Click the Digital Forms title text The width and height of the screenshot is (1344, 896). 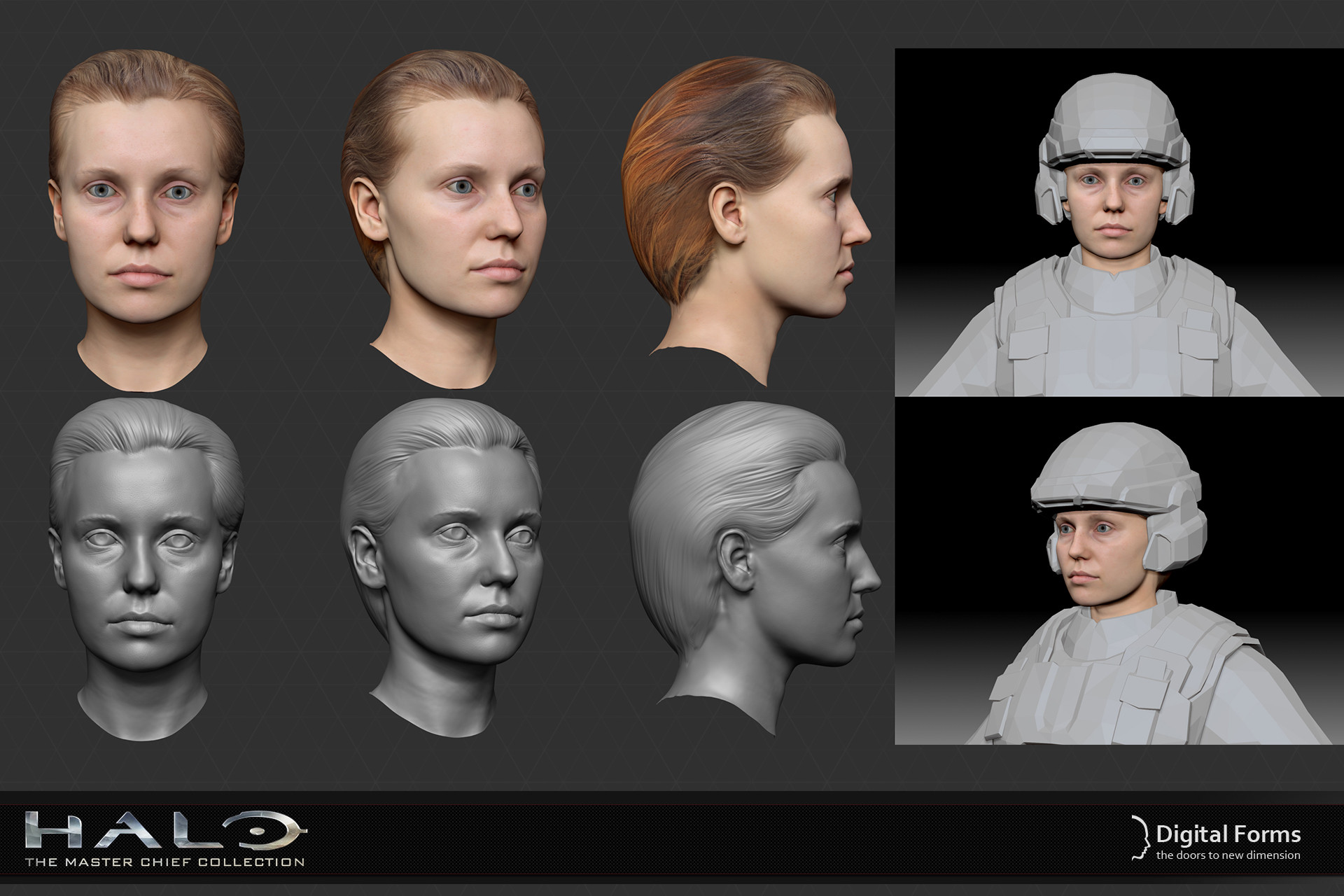1228,834
